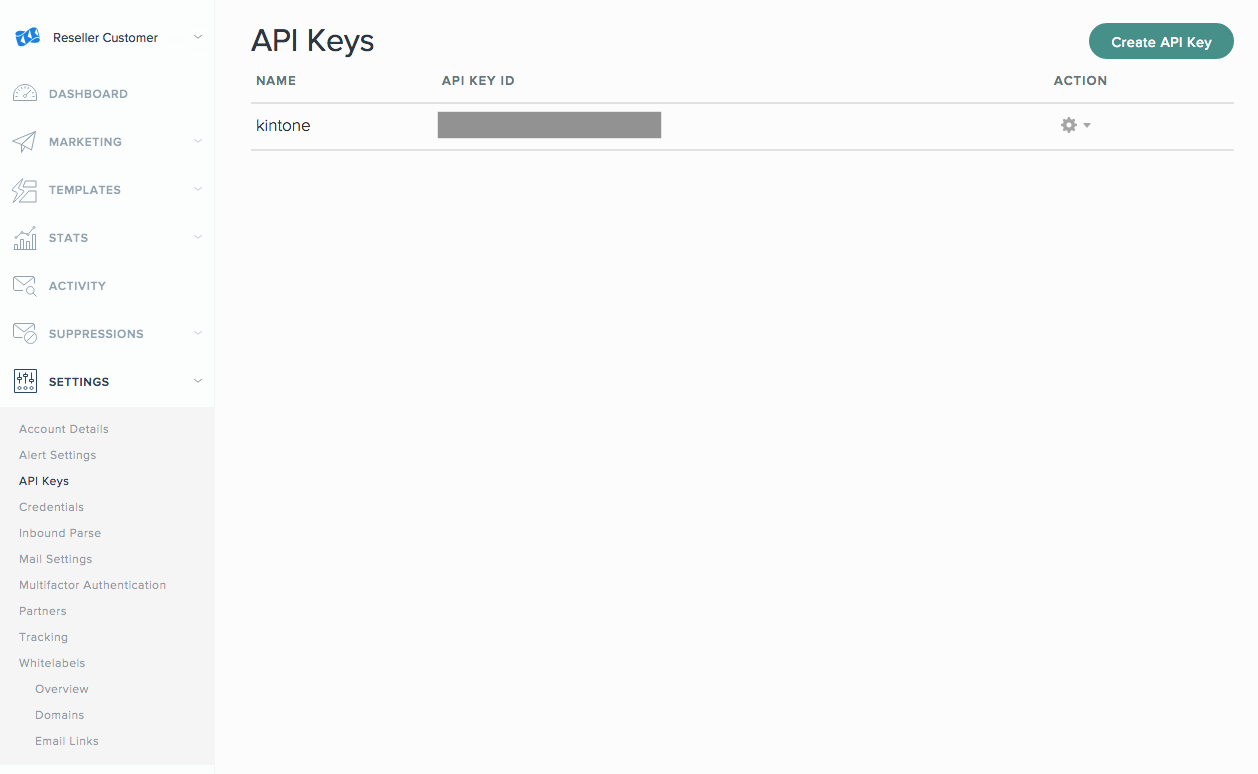Image resolution: width=1258 pixels, height=774 pixels.
Task: Expand the Stats section chevron
Action: click(197, 238)
